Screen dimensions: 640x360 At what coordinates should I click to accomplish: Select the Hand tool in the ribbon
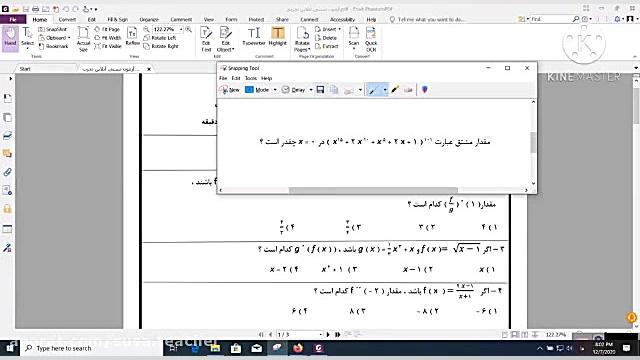[10, 38]
